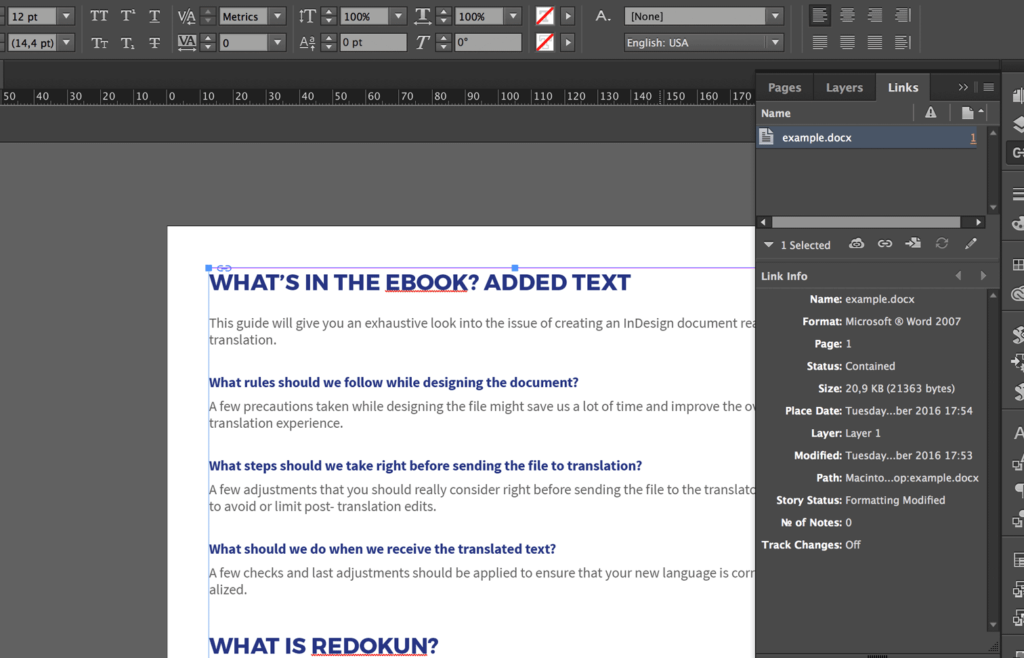
Task: Toggle Small Caps on
Action: pos(99,42)
